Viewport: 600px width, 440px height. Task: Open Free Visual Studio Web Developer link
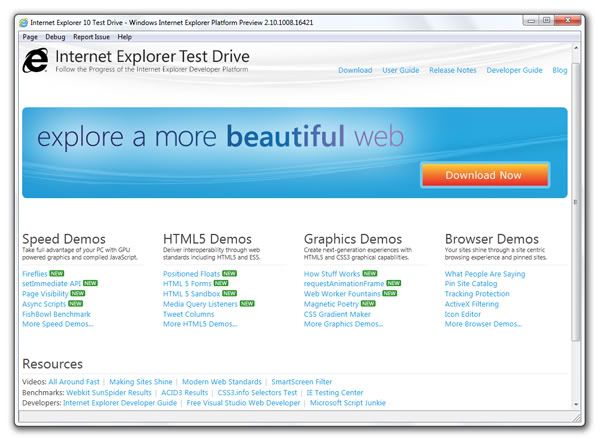coord(243,403)
